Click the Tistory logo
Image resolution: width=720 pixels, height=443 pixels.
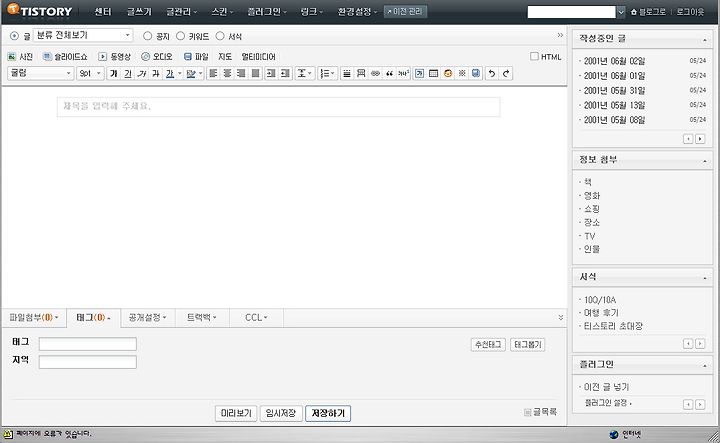click(x=39, y=11)
